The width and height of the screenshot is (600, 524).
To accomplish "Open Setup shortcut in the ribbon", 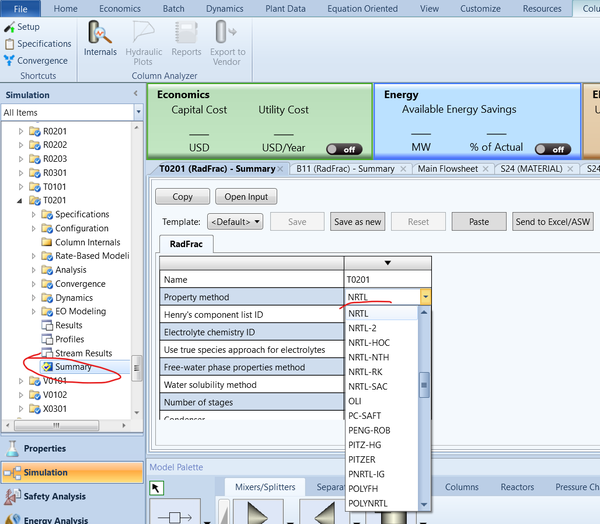I will pyautogui.click(x=22, y=27).
